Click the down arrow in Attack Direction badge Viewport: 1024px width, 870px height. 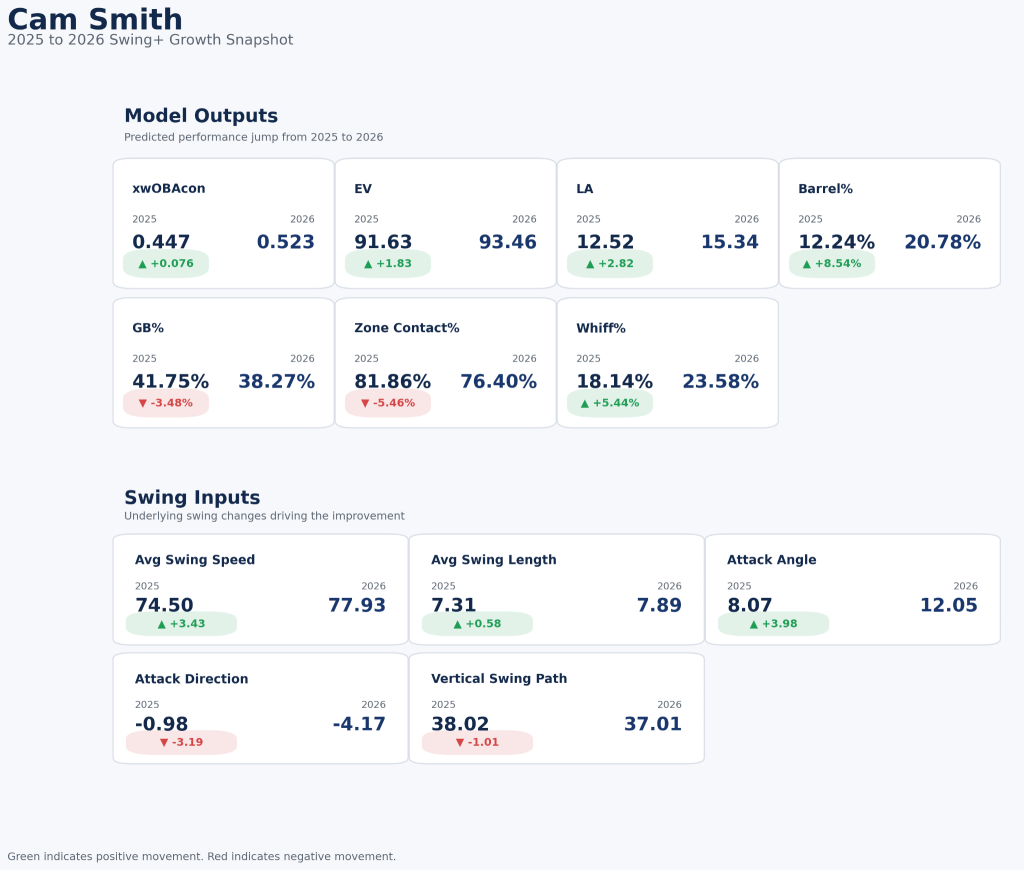[x=164, y=743]
